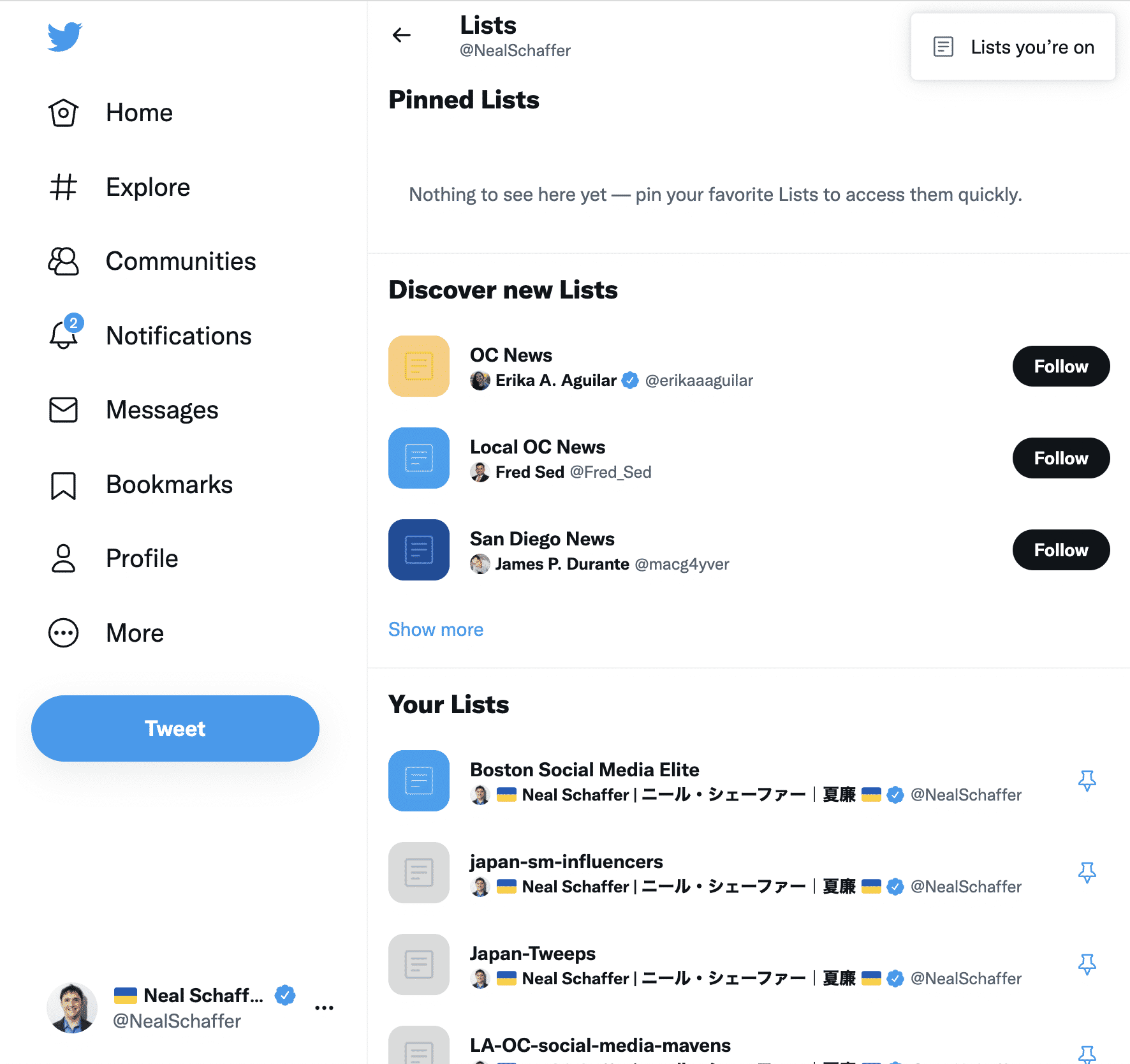Open the More sidebar menu

pos(63,633)
